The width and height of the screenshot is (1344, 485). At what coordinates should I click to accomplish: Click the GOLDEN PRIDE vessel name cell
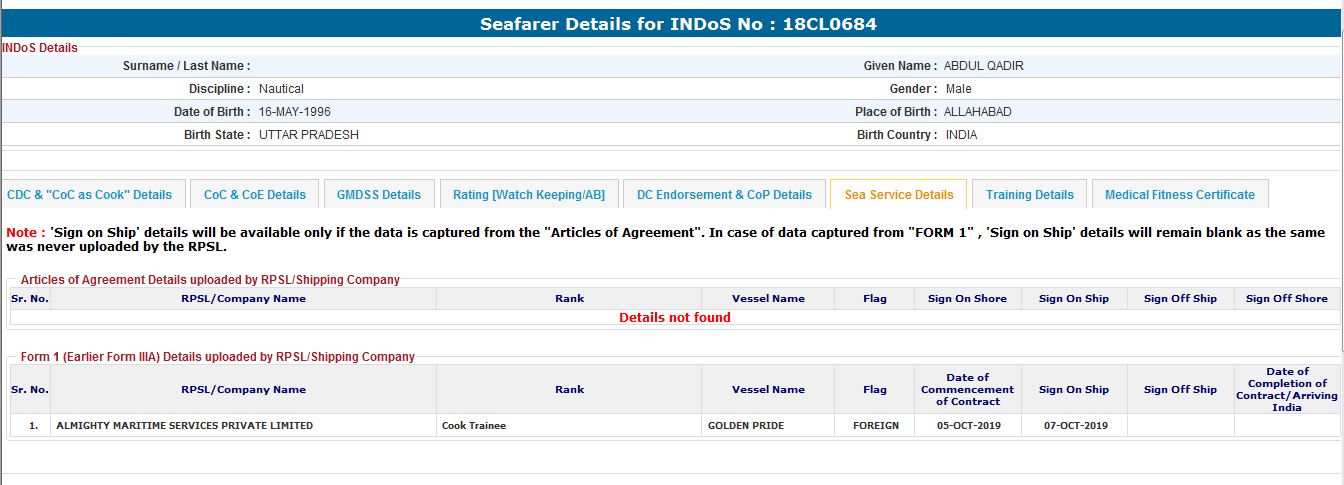point(745,426)
